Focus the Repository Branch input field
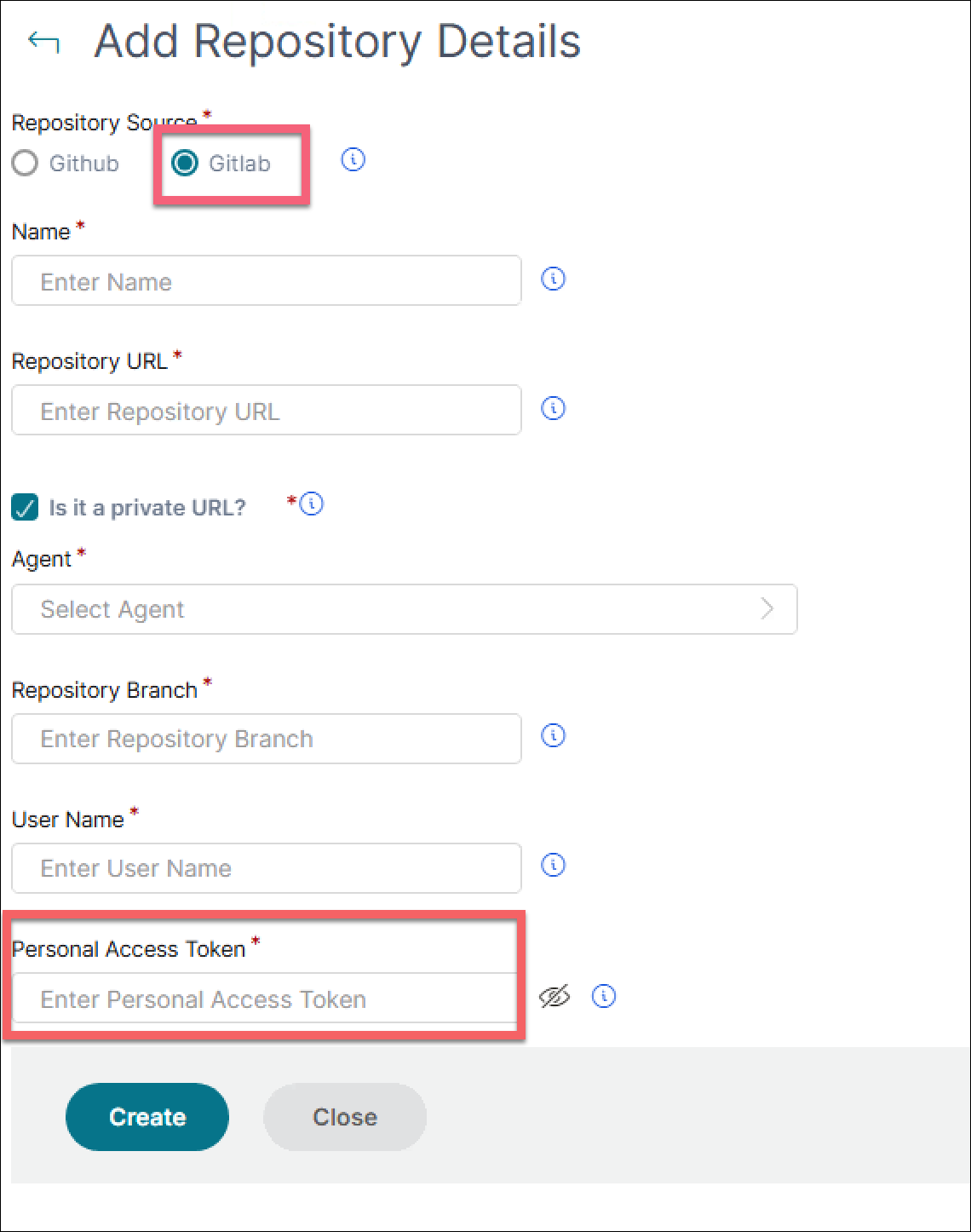The image size is (971, 1232). click(267, 739)
